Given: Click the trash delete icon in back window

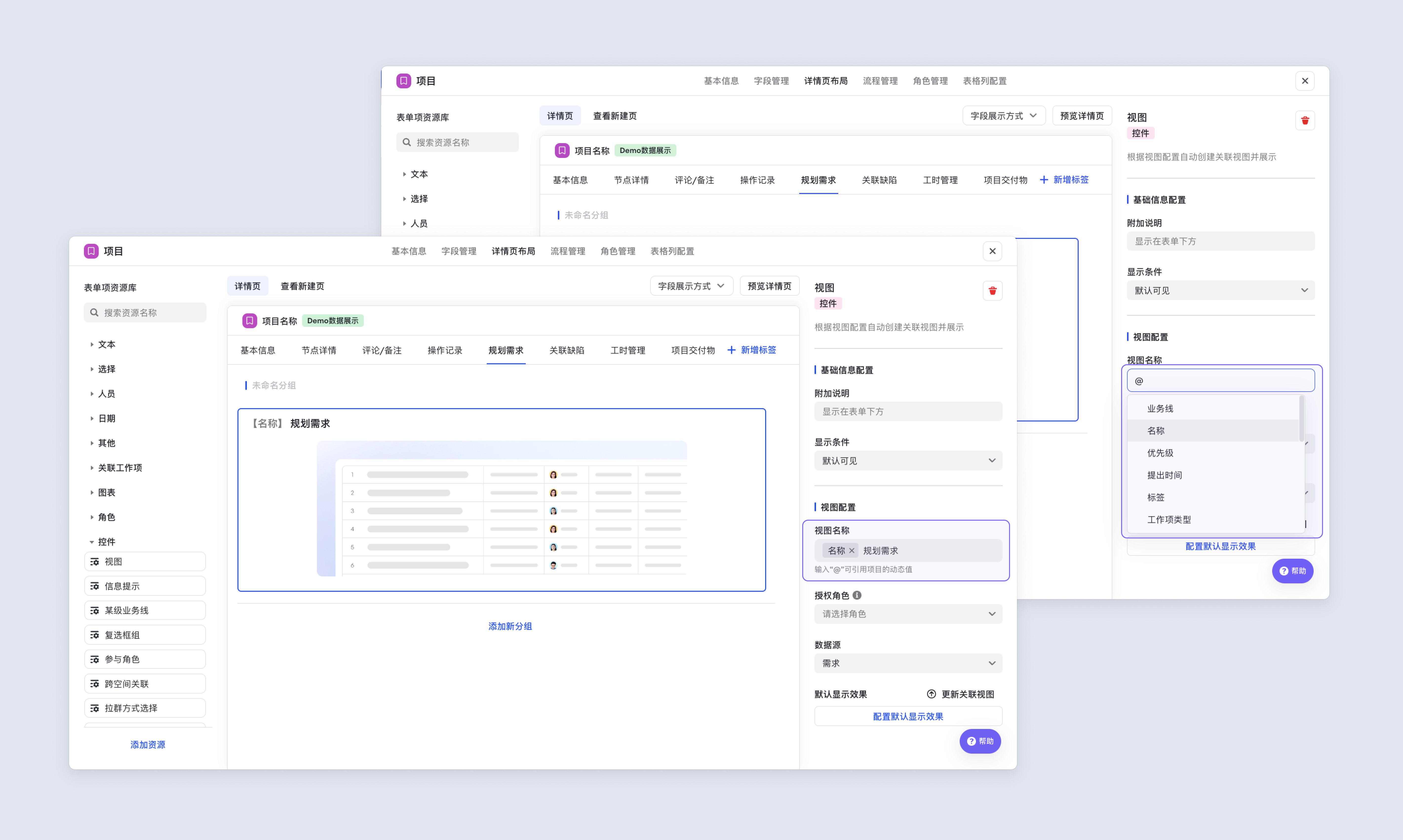Looking at the screenshot, I should point(1305,121).
